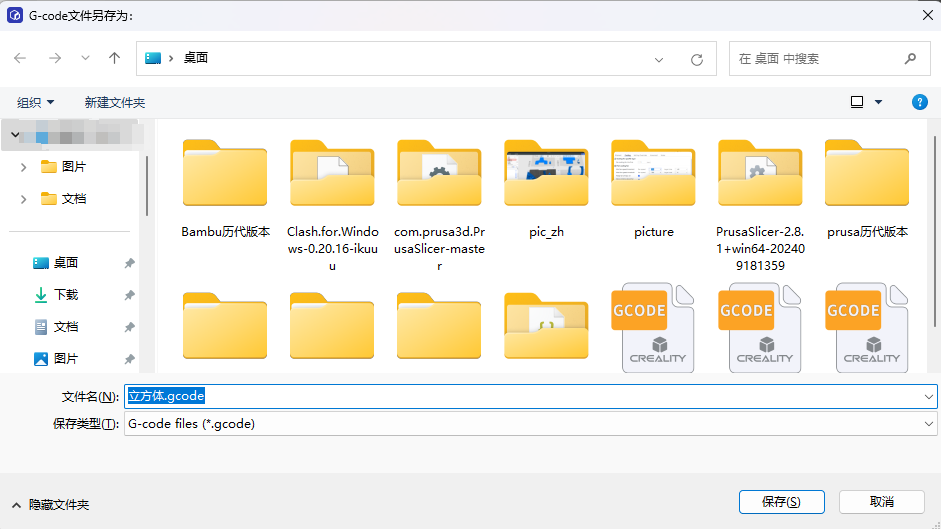The image size is (941, 529).
Task: Expand the 图片 tree node
Action: (23, 167)
